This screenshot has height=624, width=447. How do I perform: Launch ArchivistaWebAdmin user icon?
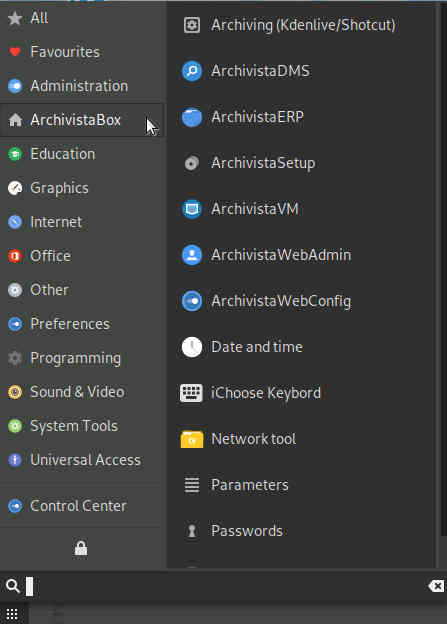(192, 255)
